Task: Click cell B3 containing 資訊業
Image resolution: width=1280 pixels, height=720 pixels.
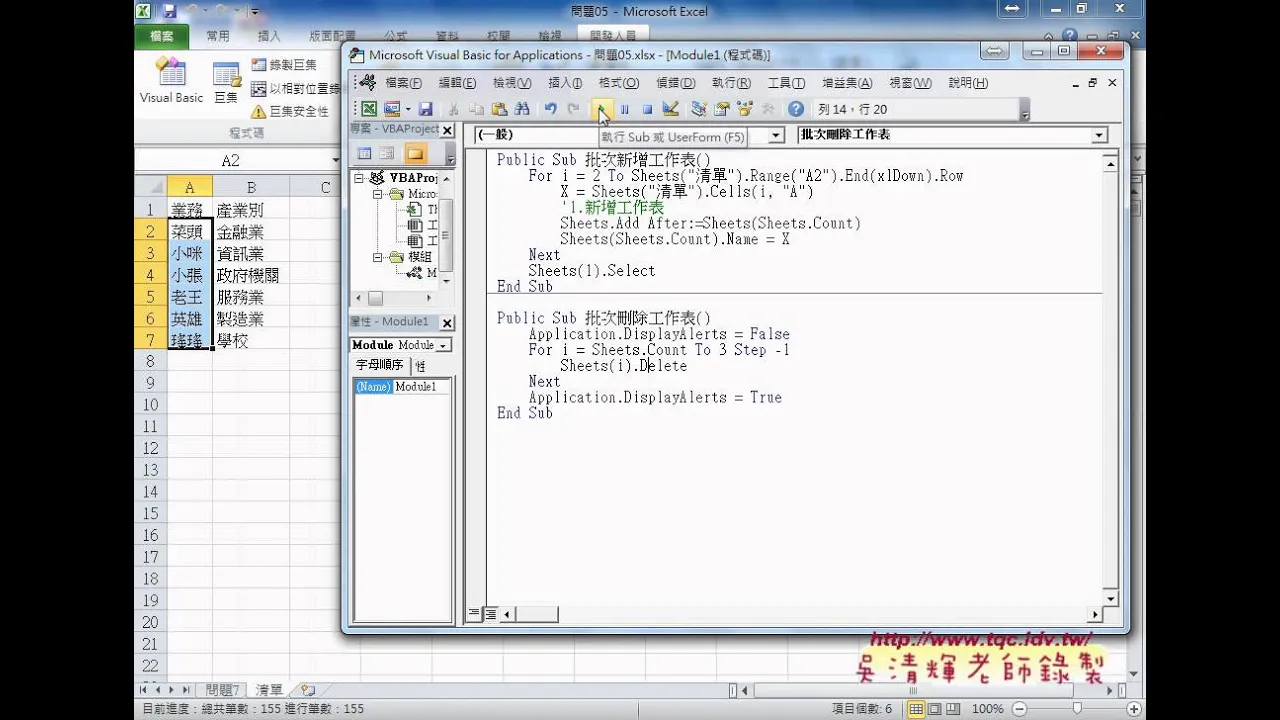Action: (x=250, y=254)
